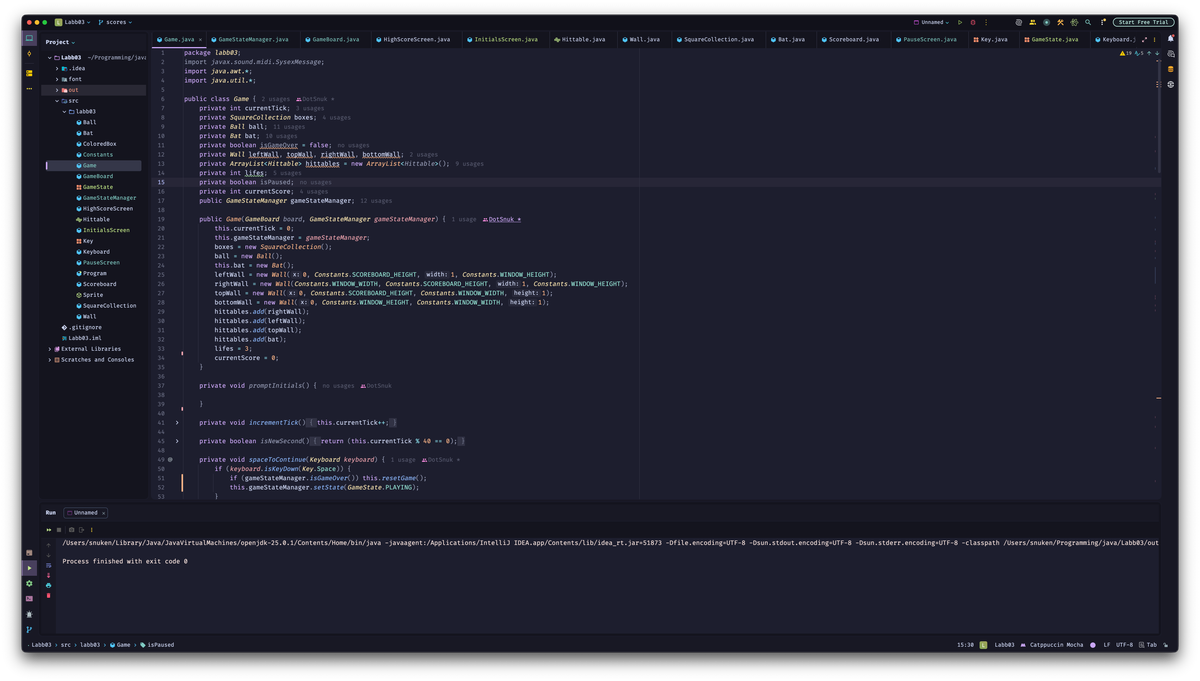Click the Run button in the top toolbar

point(960,22)
